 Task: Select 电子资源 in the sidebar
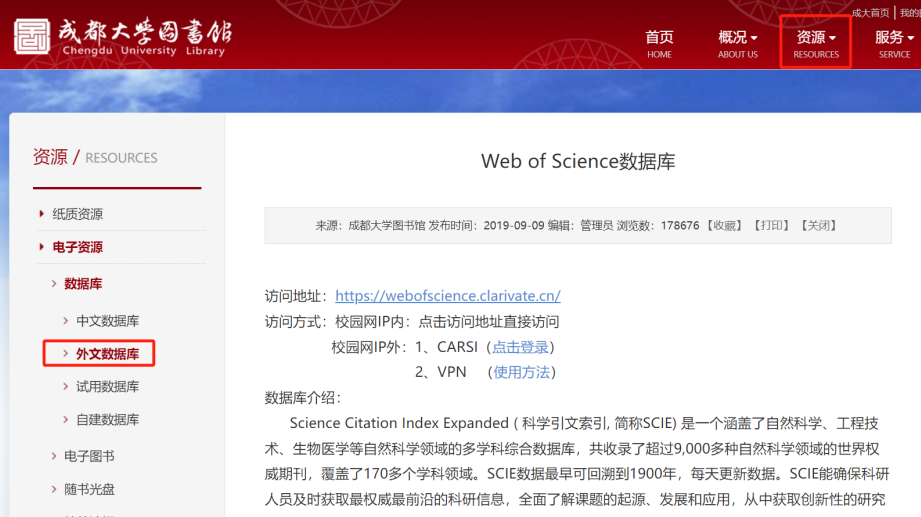78,247
